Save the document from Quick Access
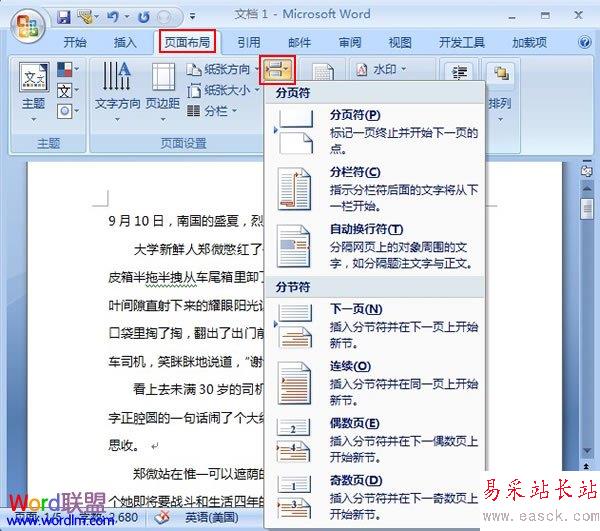Screen dimensions: 600x531 click(64, 17)
